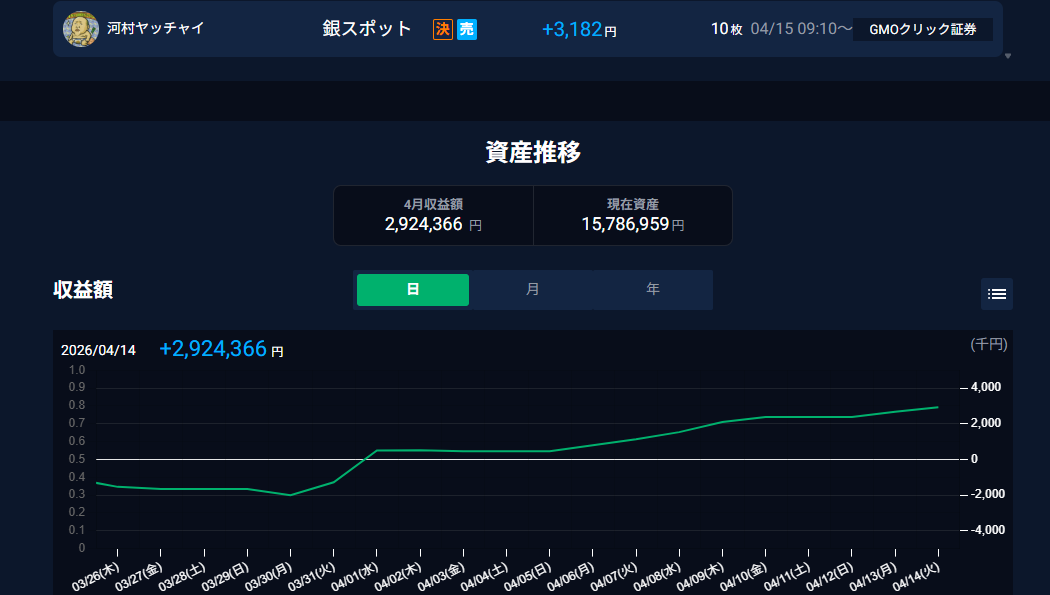Screen dimensions: 1050x595
Task: Click the 資産推移 section heading
Action: click(533, 152)
